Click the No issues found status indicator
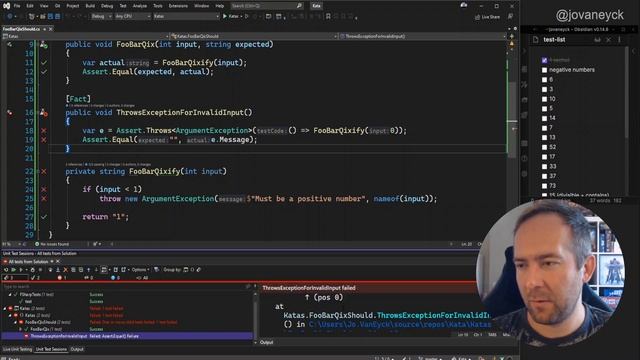Image resolution: width=640 pixels, height=360 pixels. coord(52,244)
